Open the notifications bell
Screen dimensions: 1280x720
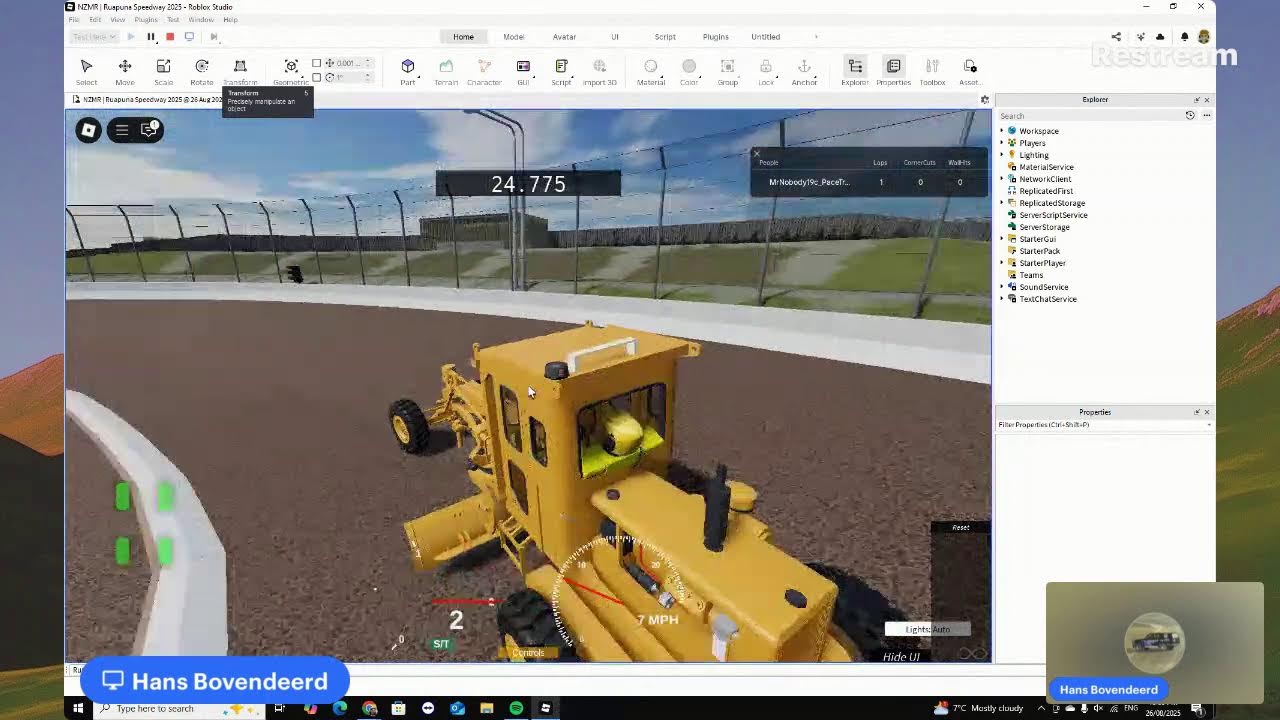click(x=1185, y=37)
